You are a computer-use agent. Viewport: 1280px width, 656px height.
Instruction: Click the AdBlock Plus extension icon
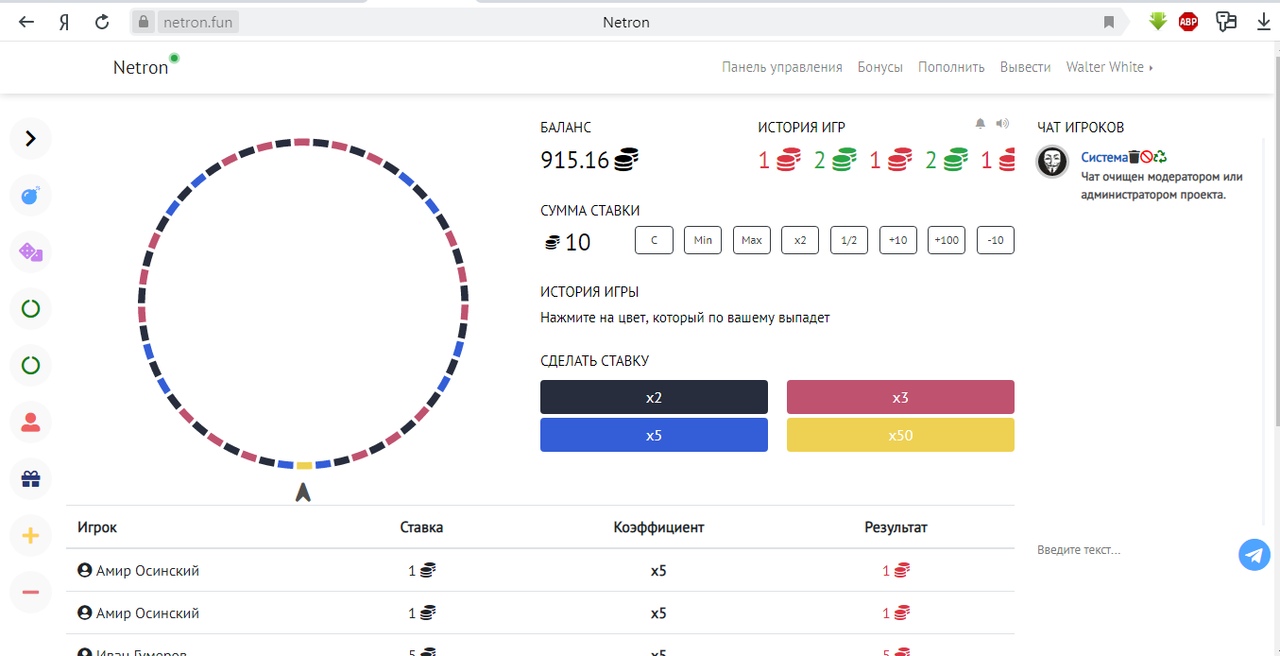coord(1188,21)
